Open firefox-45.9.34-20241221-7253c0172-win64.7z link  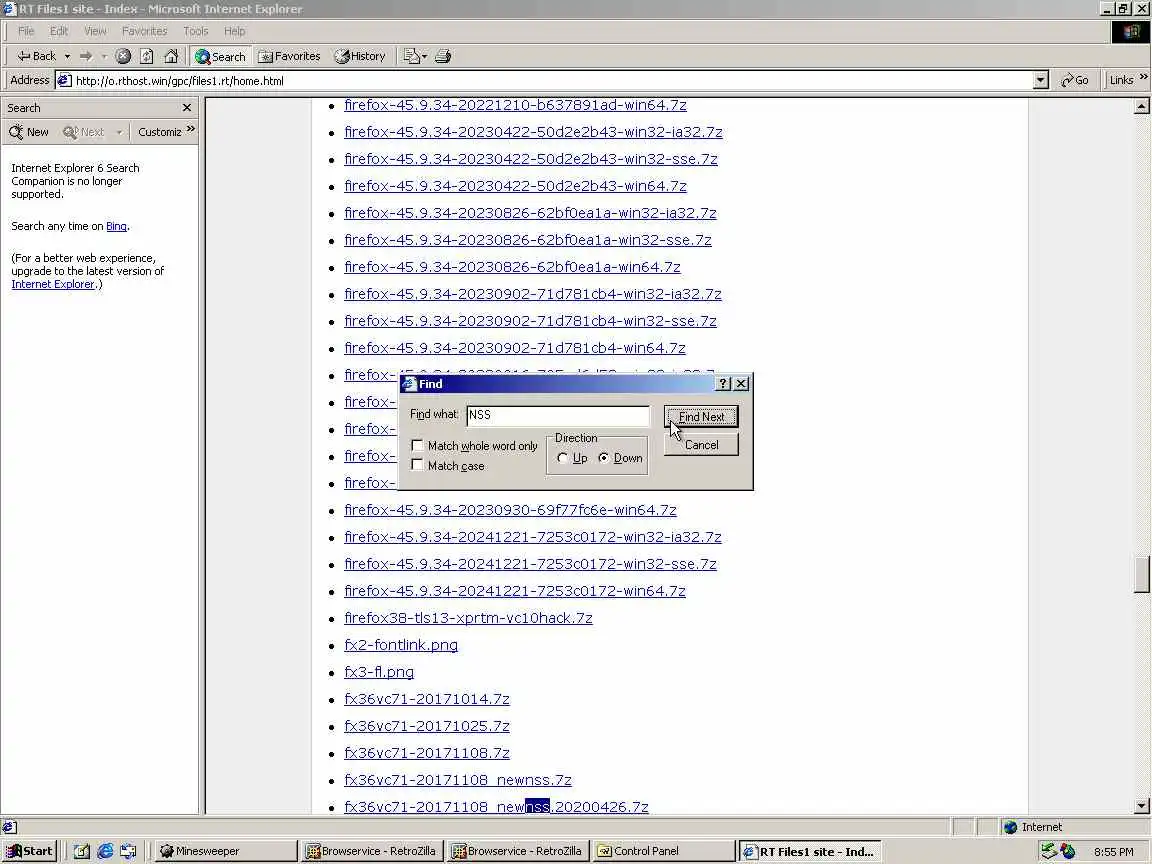(515, 591)
